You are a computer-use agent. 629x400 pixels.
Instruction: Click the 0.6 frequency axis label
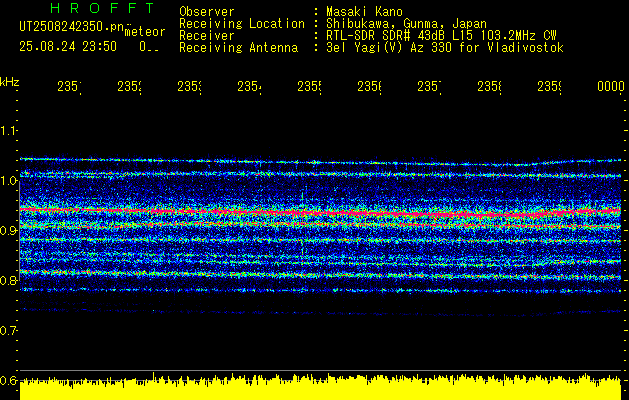coord(8,380)
